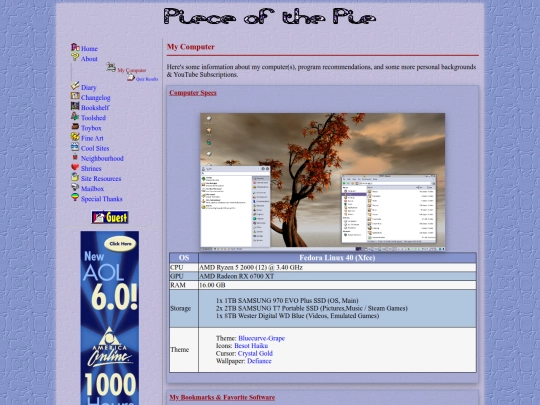Click the mailbox icon beside Mailbox
The width and height of the screenshot is (540, 405).
click(x=75, y=187)
